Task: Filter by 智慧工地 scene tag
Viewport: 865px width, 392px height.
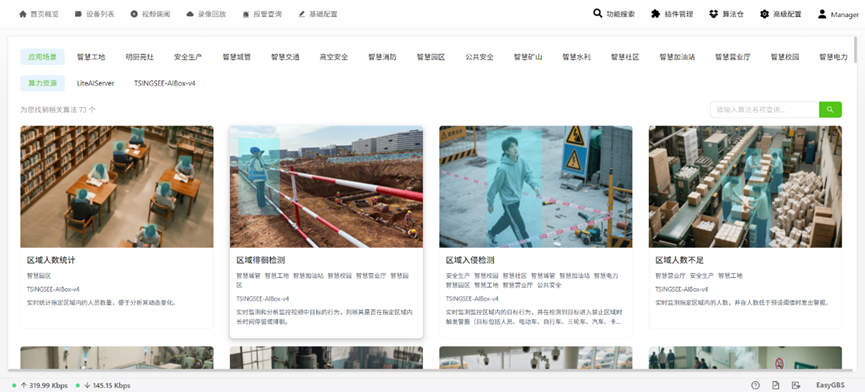Action: (x=91, y=57)
